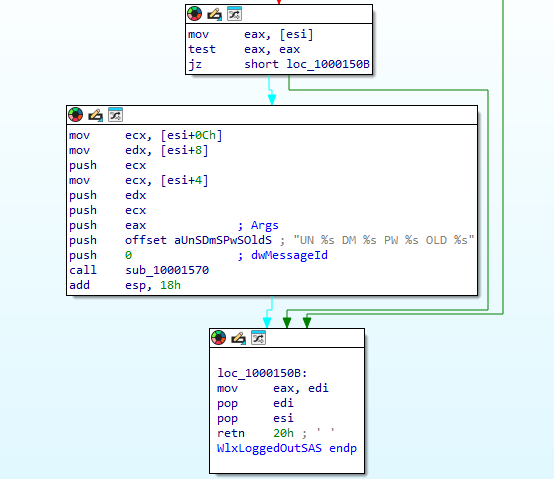Click the 'retn 20h' instruction
The width and height of the screenshot is (554, 479).
pos(255,433)
